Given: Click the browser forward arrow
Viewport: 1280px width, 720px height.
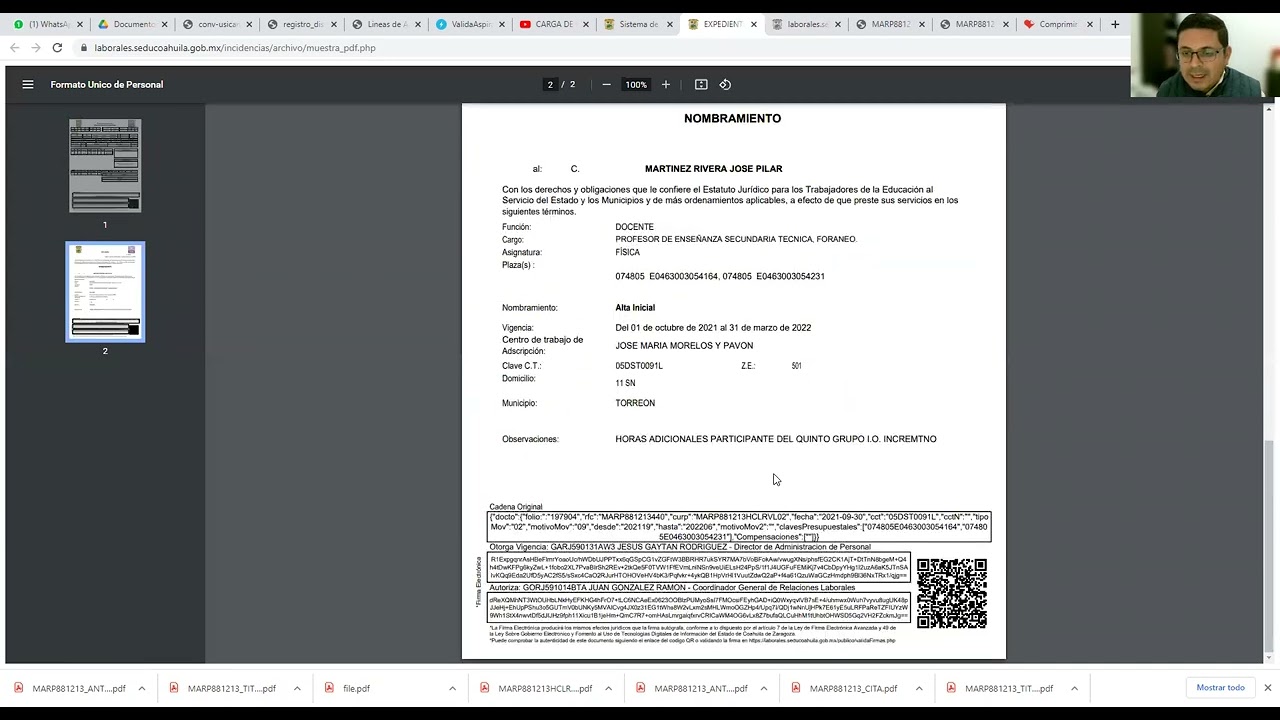Looking at the screenshot, I should click(x=35, y=48).
